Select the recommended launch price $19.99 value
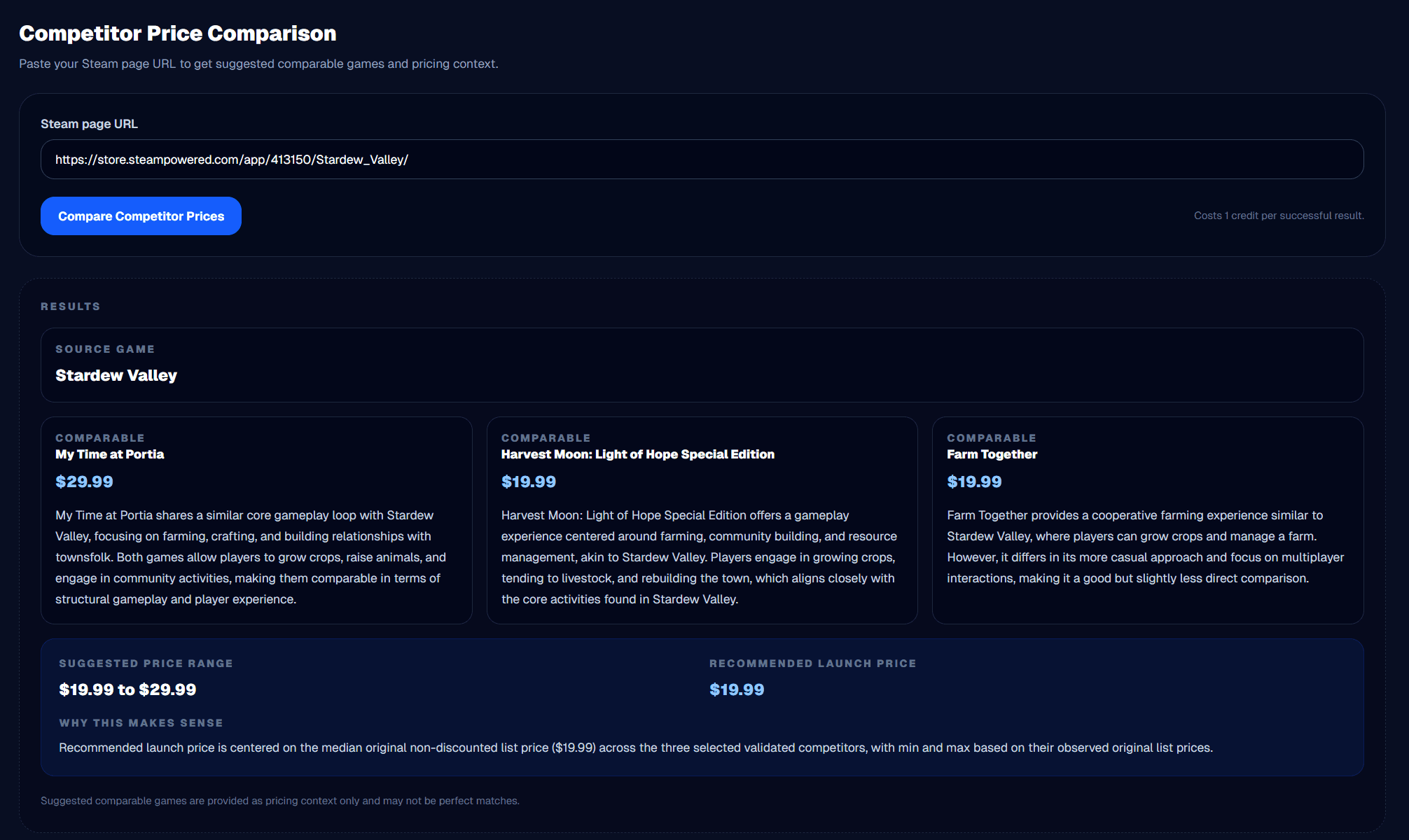The width and height of the screenshot is (1409, 840). [737, 689]
